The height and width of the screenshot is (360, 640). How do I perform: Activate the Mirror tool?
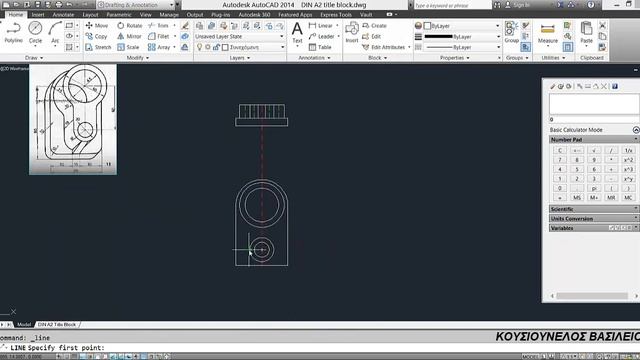pos(129,36)
